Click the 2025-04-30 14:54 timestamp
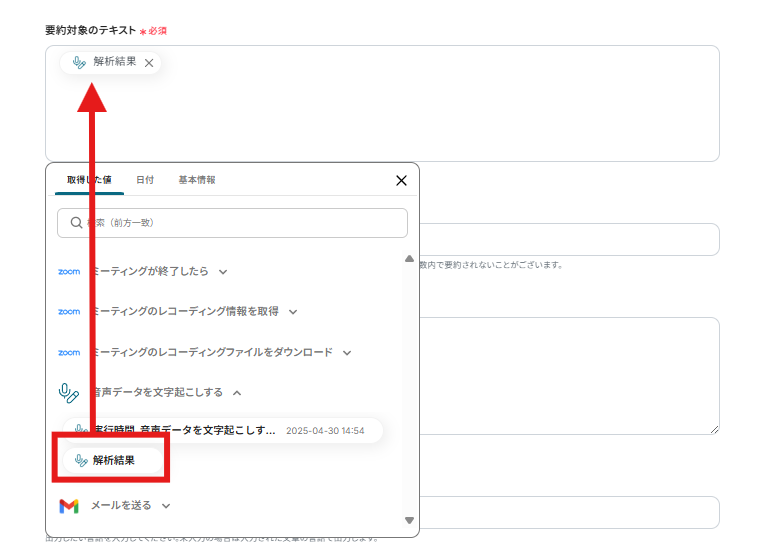Viewport: 760px width, 543px height. pyautogui.click(x=325, y=431)
